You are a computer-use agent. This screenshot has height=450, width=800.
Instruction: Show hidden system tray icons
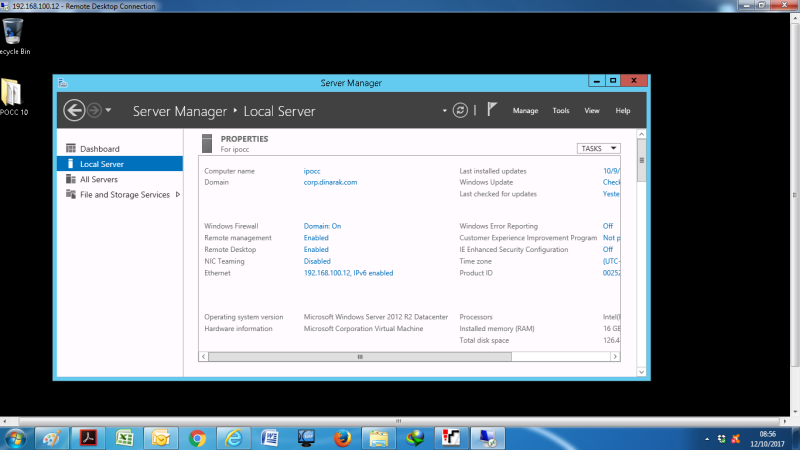tap(707, 439)
